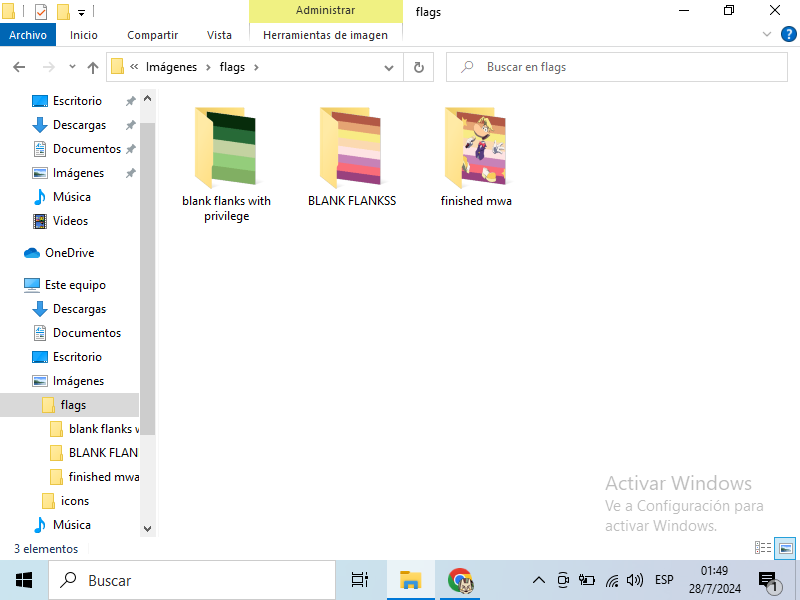Click Imágenes in the address bar
Image resolution: width=800 pixels, height=600 pixels.
tap(171, 67)
